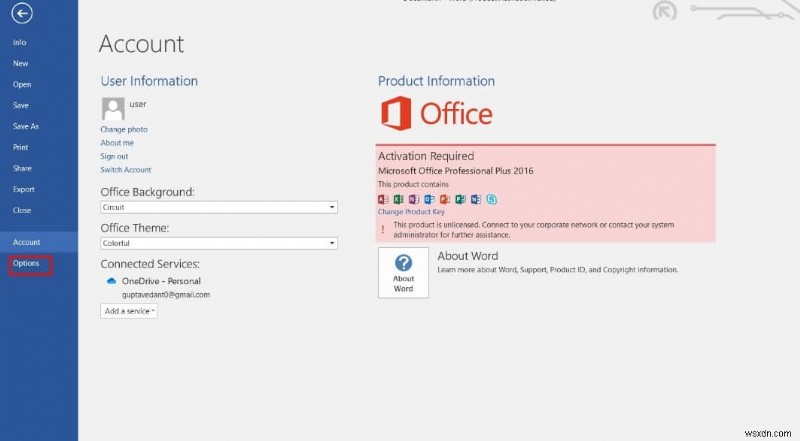Open the Export page
The height and width of the screenshot is (441, 800).
tap(24, 189)
